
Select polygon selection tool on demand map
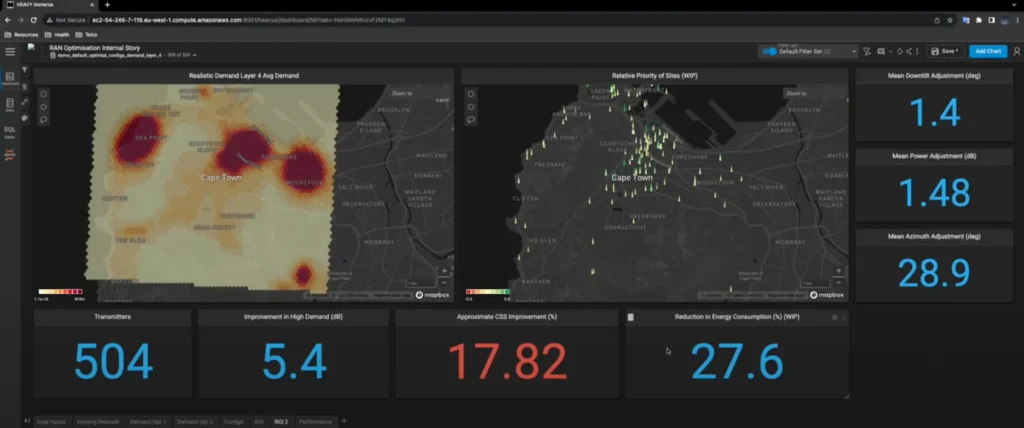pyautogui.click(x=43, y=107)
